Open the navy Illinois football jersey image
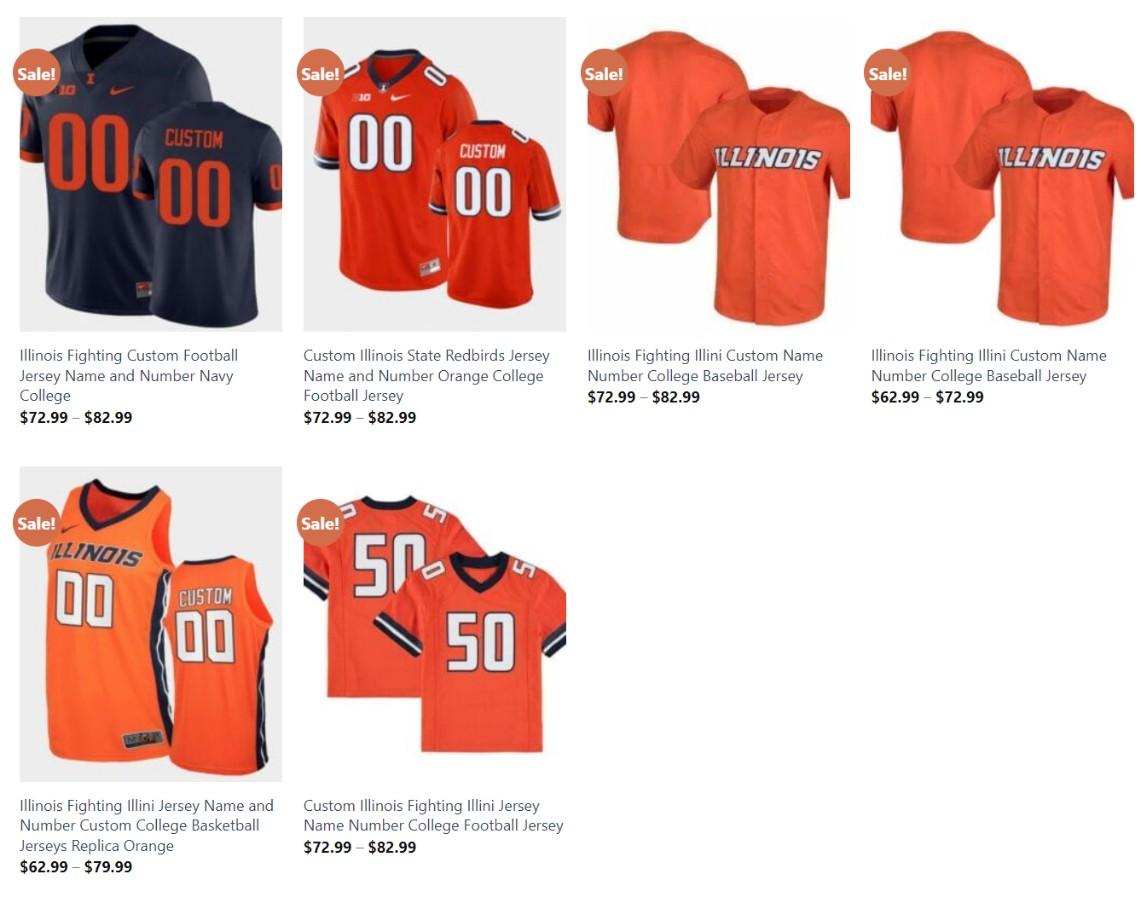Screen dimensions: 1141x909 coord(151,175)
